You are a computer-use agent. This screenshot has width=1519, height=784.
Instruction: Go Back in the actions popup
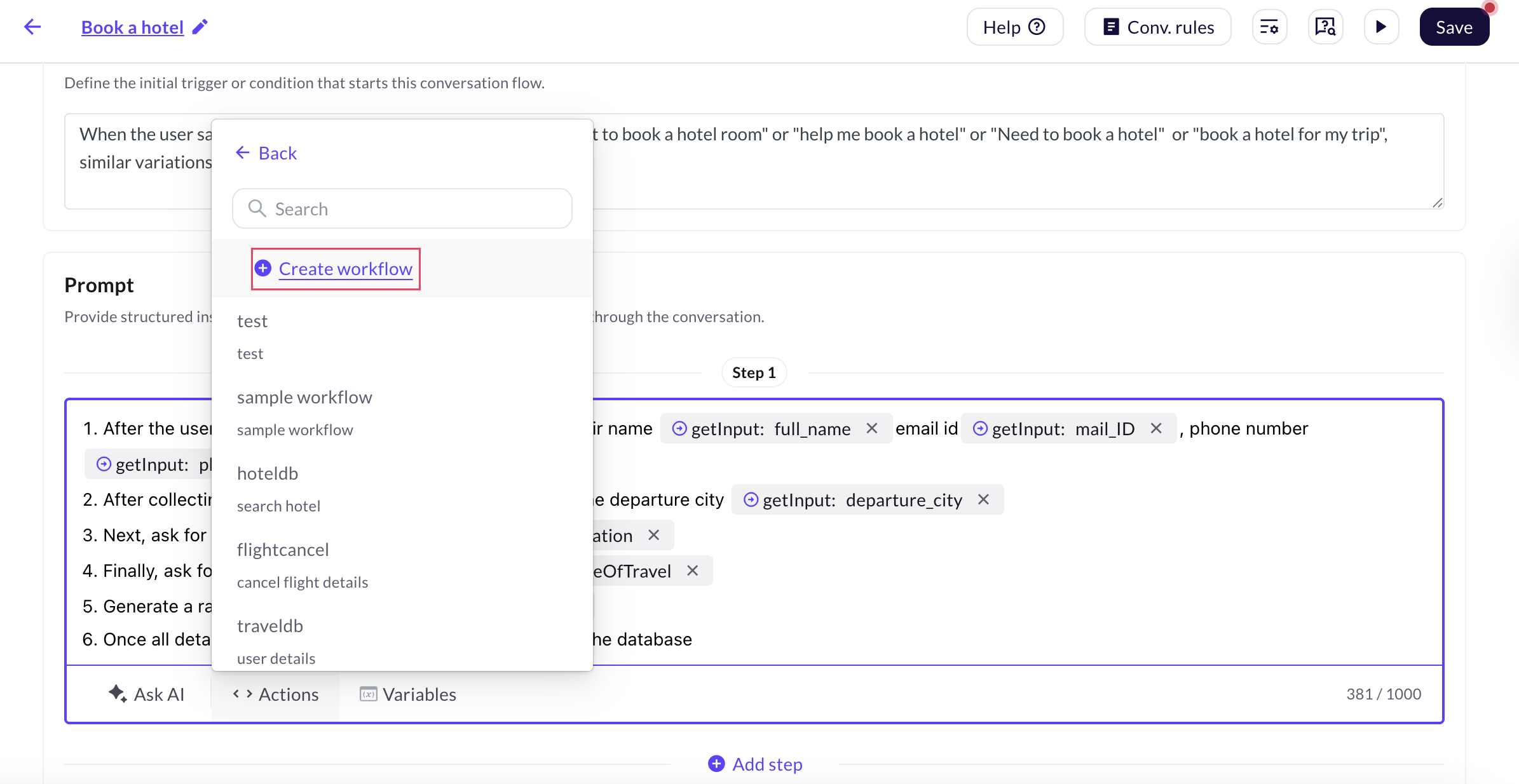pyautogui.click(x=266, y=153)
